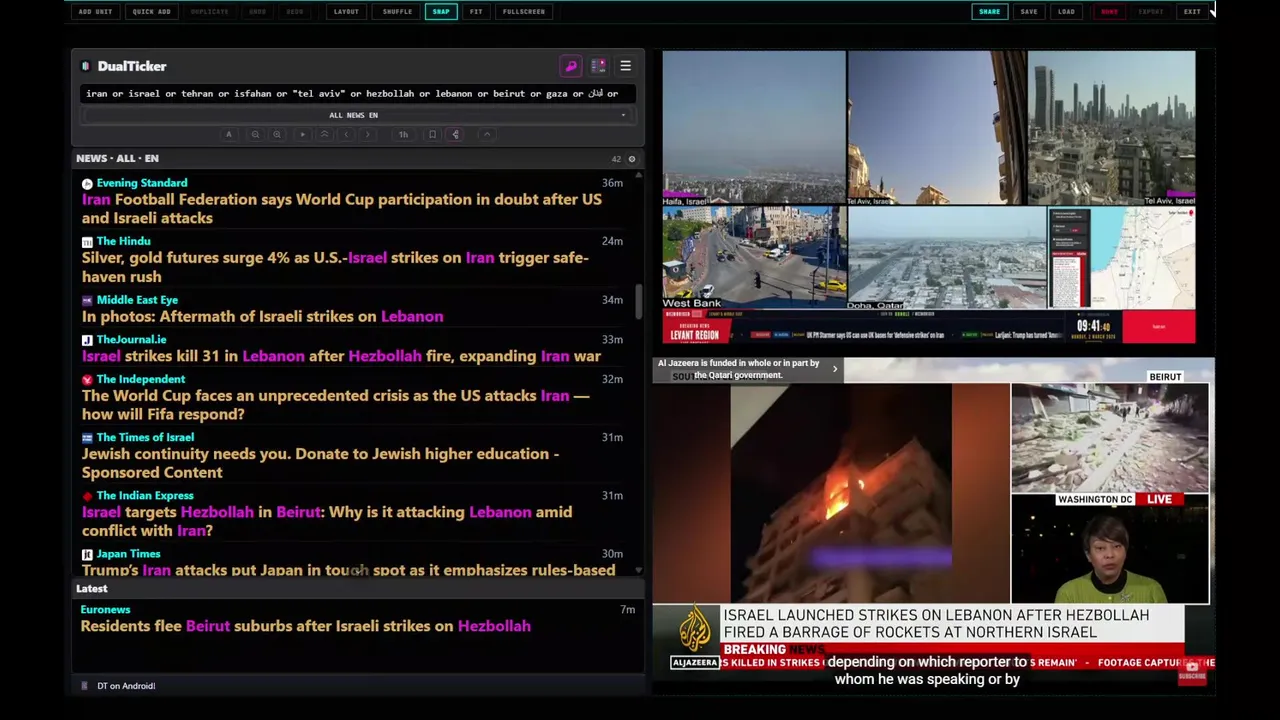Click The Independent source icon
Screen dimensions: 1280x720
pos(87,379)
